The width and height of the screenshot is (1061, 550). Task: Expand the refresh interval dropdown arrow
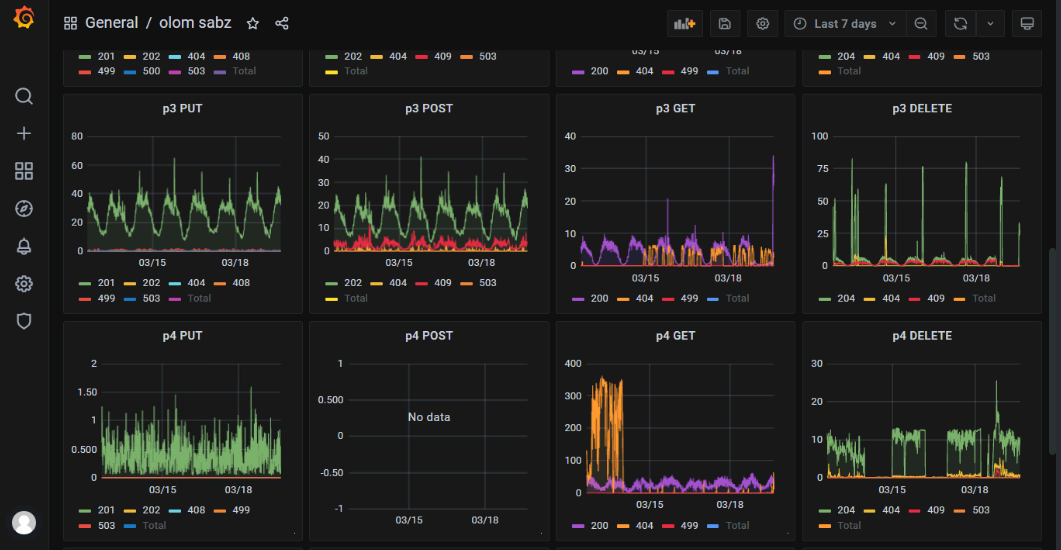point(990,23)
